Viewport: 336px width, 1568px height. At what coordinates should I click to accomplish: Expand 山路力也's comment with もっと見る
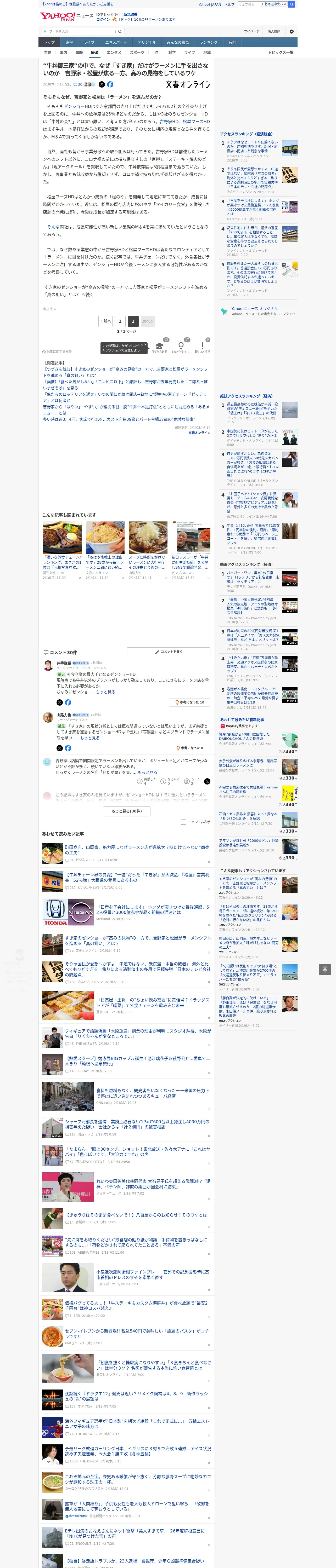(x=90, y=738)
